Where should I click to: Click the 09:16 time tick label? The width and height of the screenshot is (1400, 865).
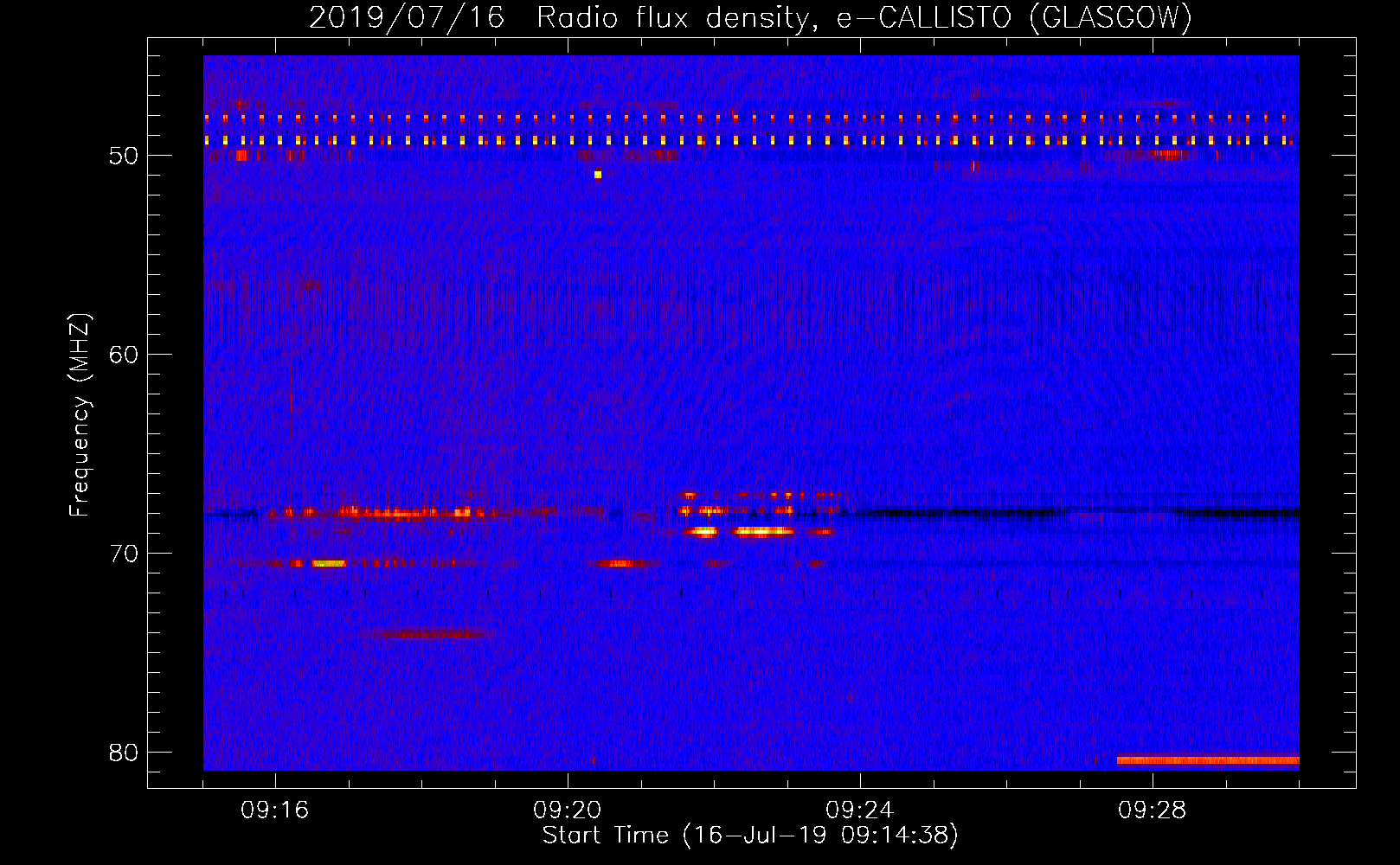275,811
